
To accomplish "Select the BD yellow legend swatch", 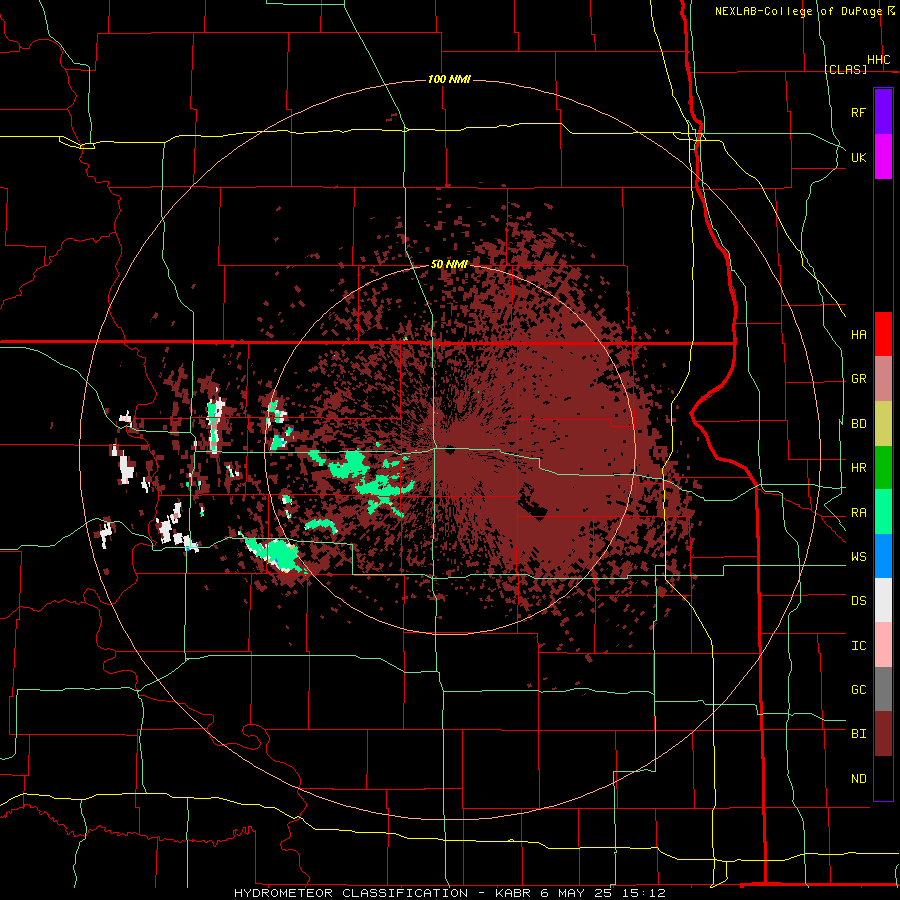I will point(883,423).
